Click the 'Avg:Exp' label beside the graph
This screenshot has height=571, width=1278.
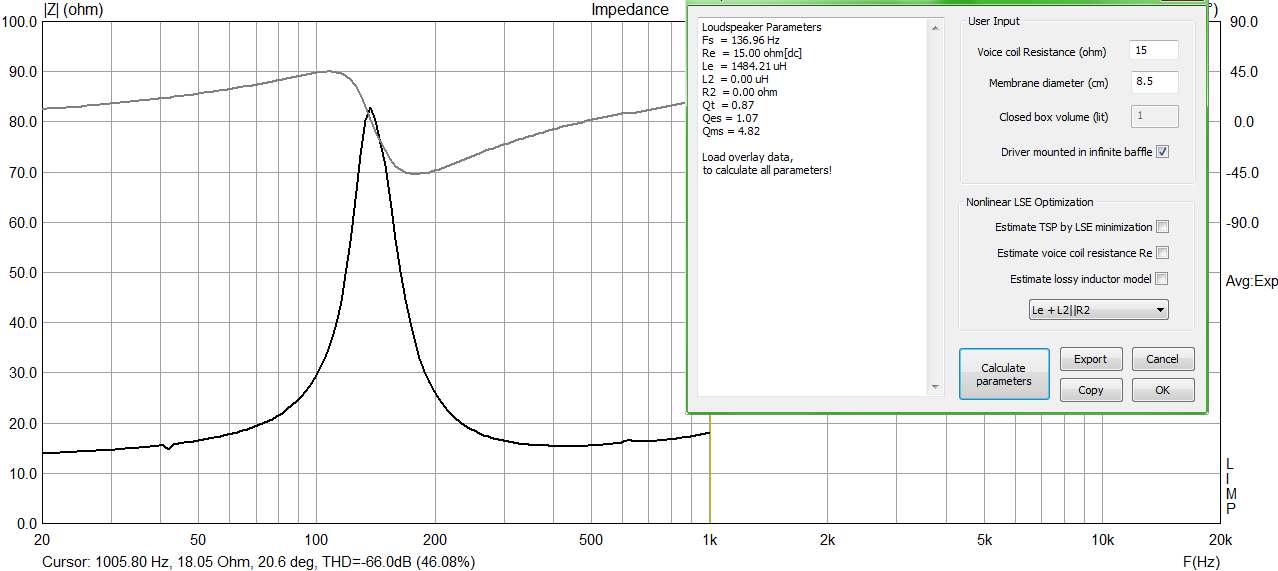coord(1251,282)
